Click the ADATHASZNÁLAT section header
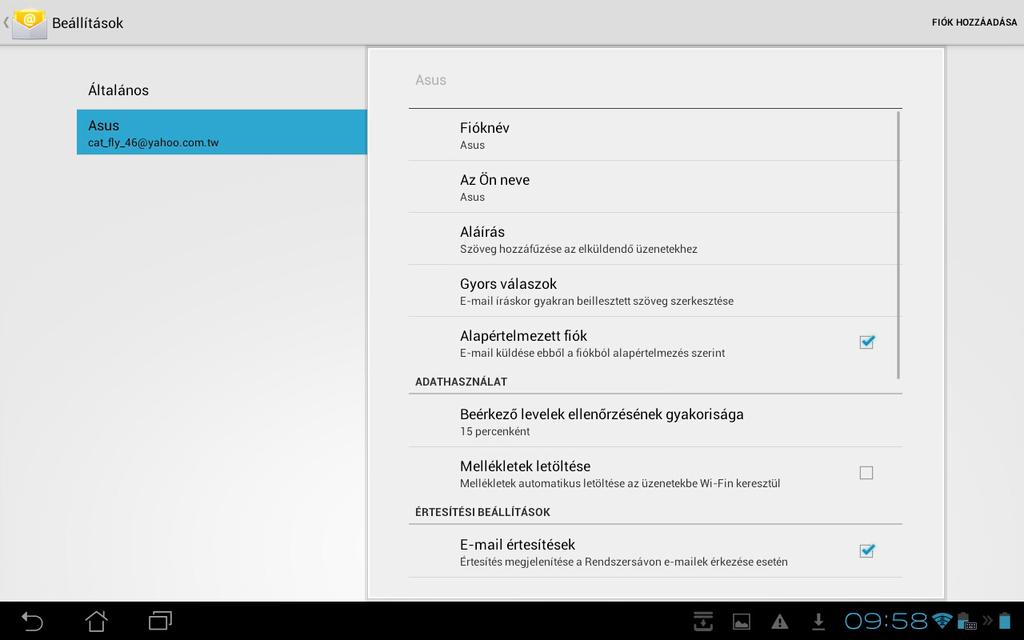Viewport: 1024px width, 640px height. (461, 381)
